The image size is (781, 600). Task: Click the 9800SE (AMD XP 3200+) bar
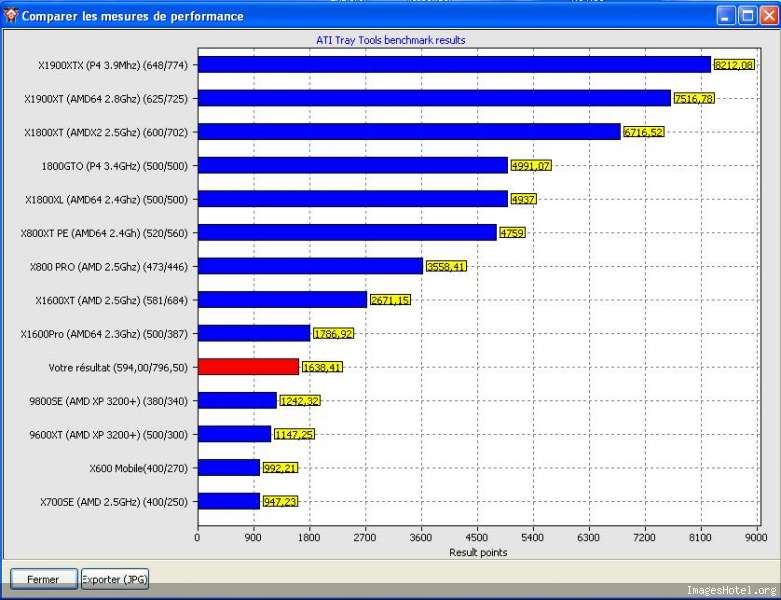click(237, 400)
